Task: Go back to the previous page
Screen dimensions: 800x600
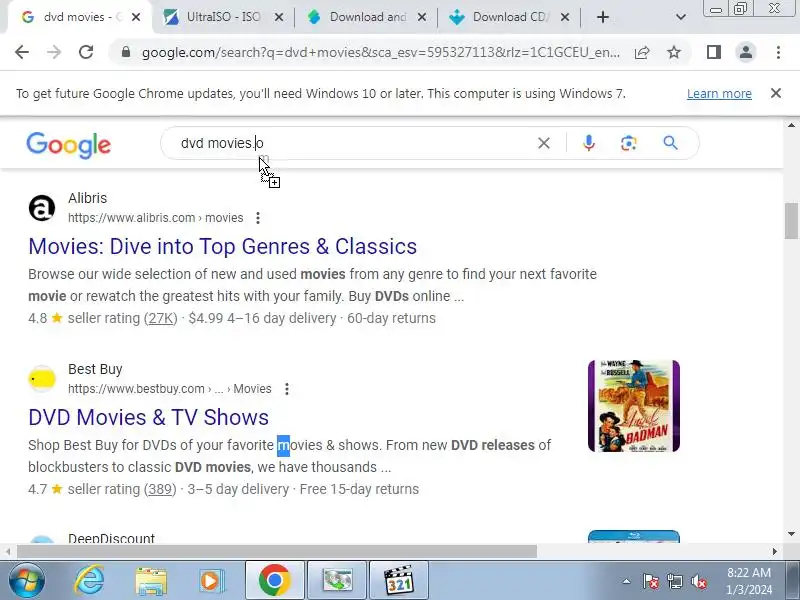Action: click(22, 52)
